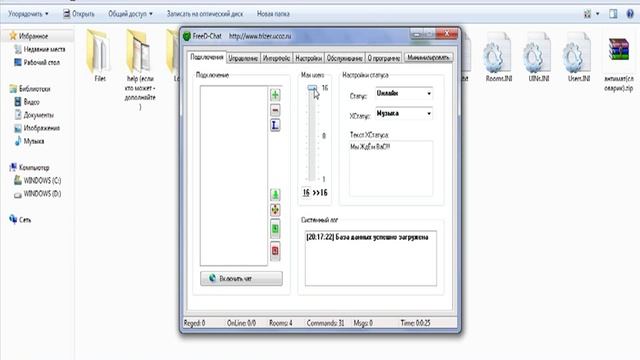This screenshot has width=640, height=360.
Task: Expand the view options arrow in Explorer toolbar
Action: 598,14
